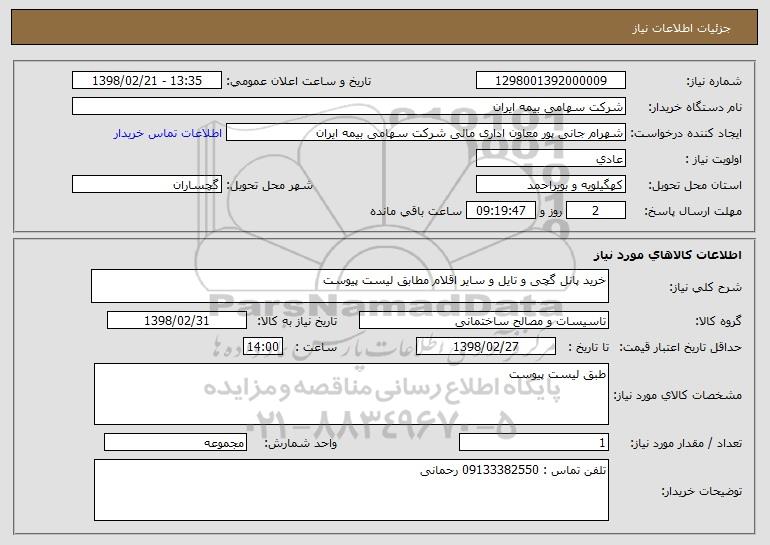This screenshot has height=545, width=770.
Task: Click the province field کهگیلویه و بویراحمد
Action: pyautogui.click(x=550, y=184)
